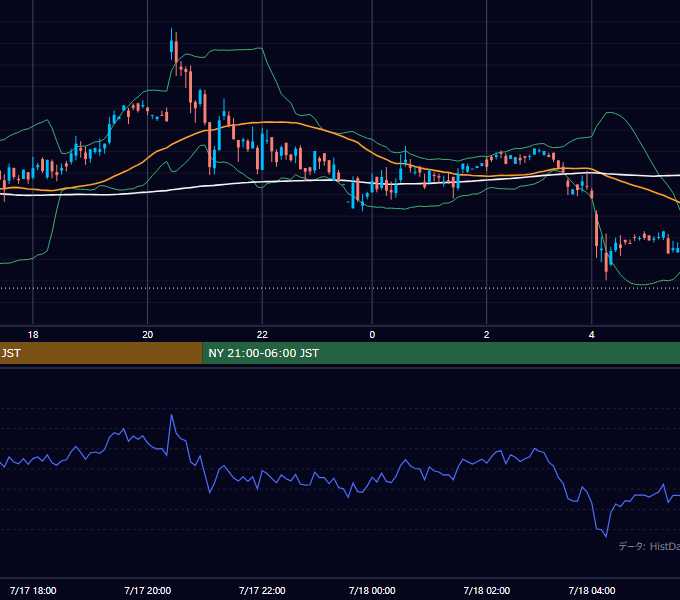The height and width of the screenshot is (600, 680).
Task: Click the hour label 18 on the time axis
Action: pyautogui.click(x=33, y=335)
